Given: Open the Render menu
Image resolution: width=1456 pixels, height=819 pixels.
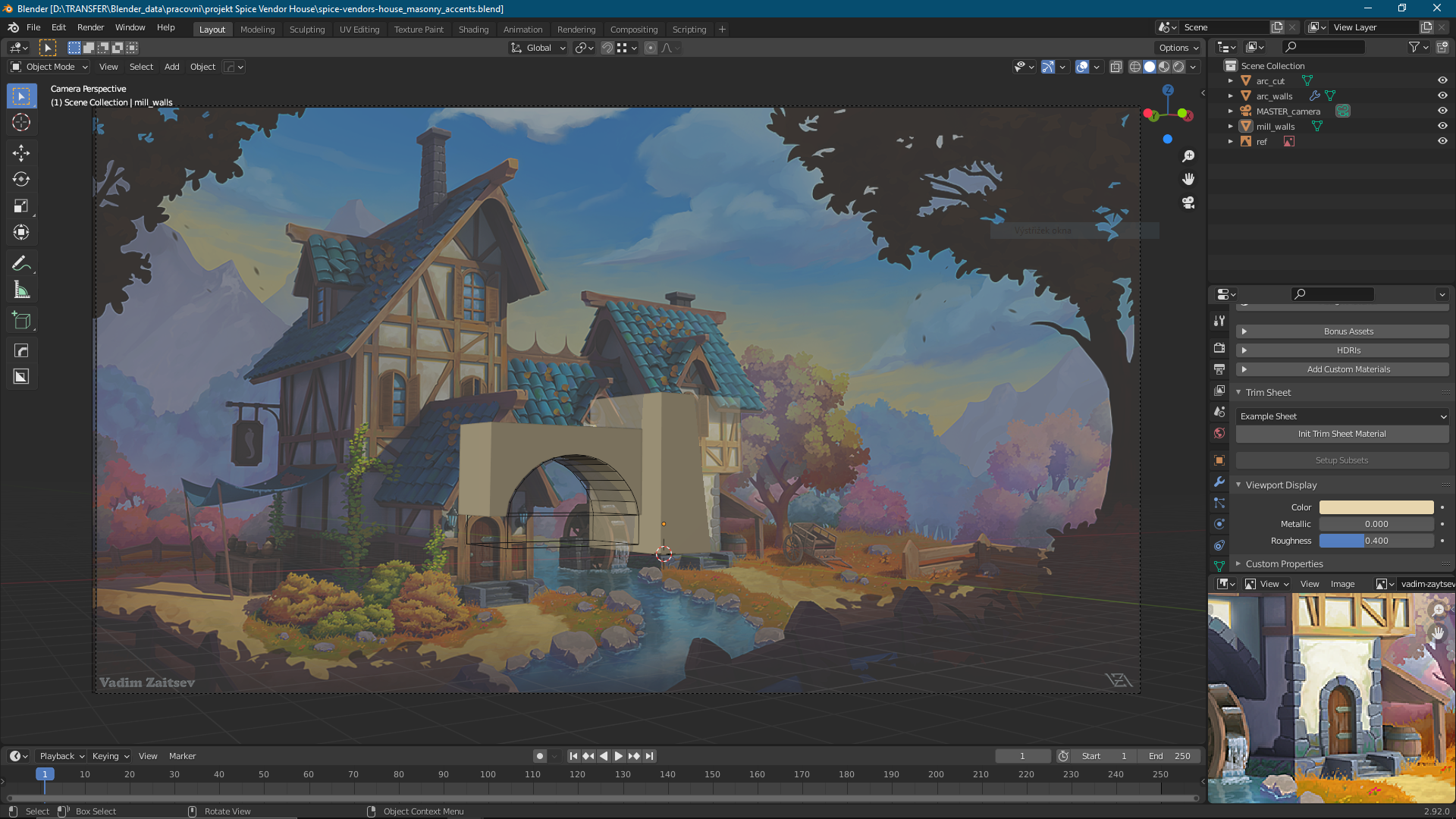Looking at the screenshot, I should 90,27.
